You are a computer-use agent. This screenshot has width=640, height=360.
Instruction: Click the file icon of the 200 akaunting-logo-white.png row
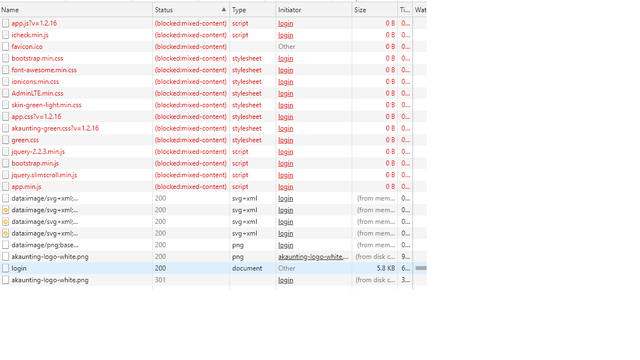[5, 257]
